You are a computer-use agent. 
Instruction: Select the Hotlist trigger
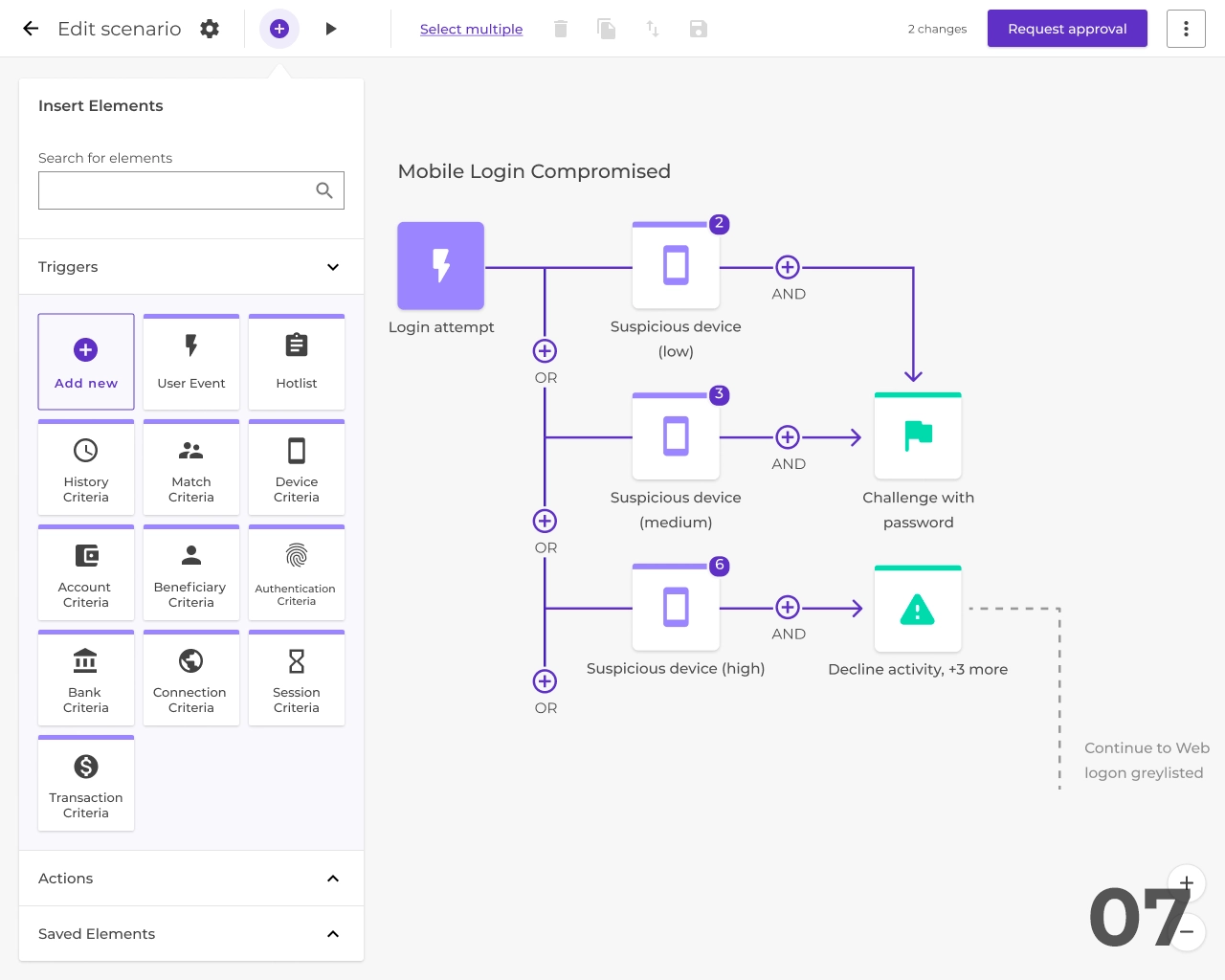[297, 362]
